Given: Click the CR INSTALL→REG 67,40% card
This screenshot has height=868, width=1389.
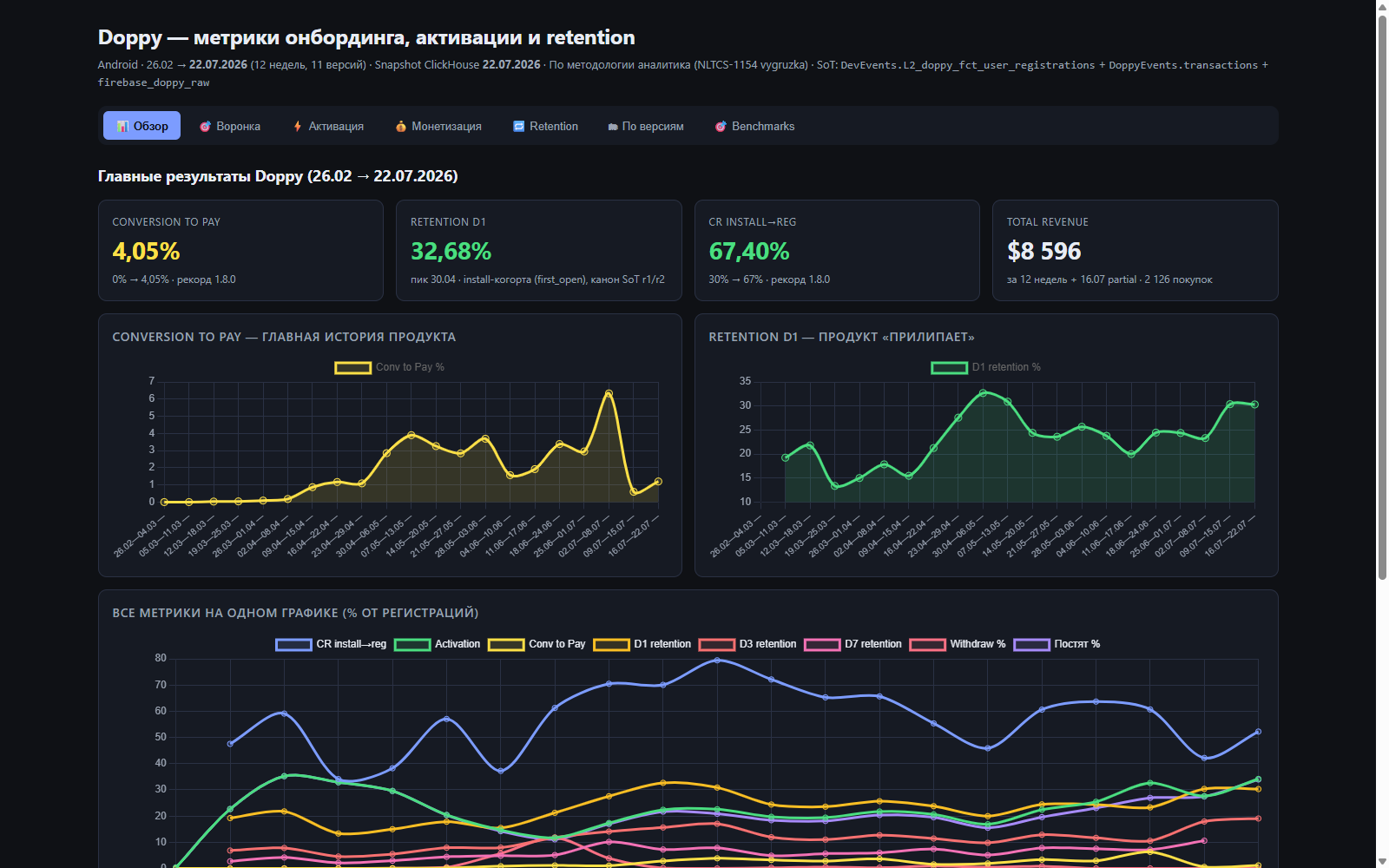Looking at the screenshot, I should 837,251.
